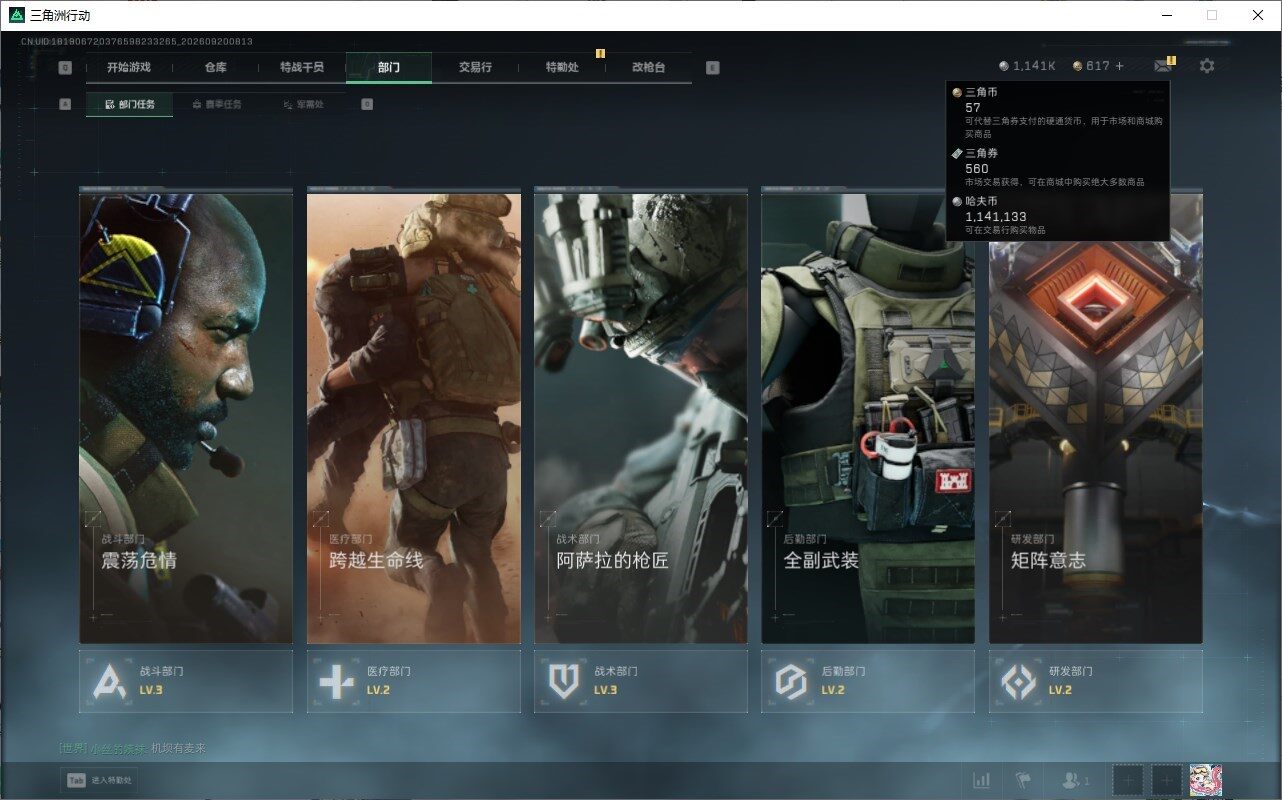Click the 1,141K Haf coin balance
The image size is (1282, 800).
(x=1034, y=66)
